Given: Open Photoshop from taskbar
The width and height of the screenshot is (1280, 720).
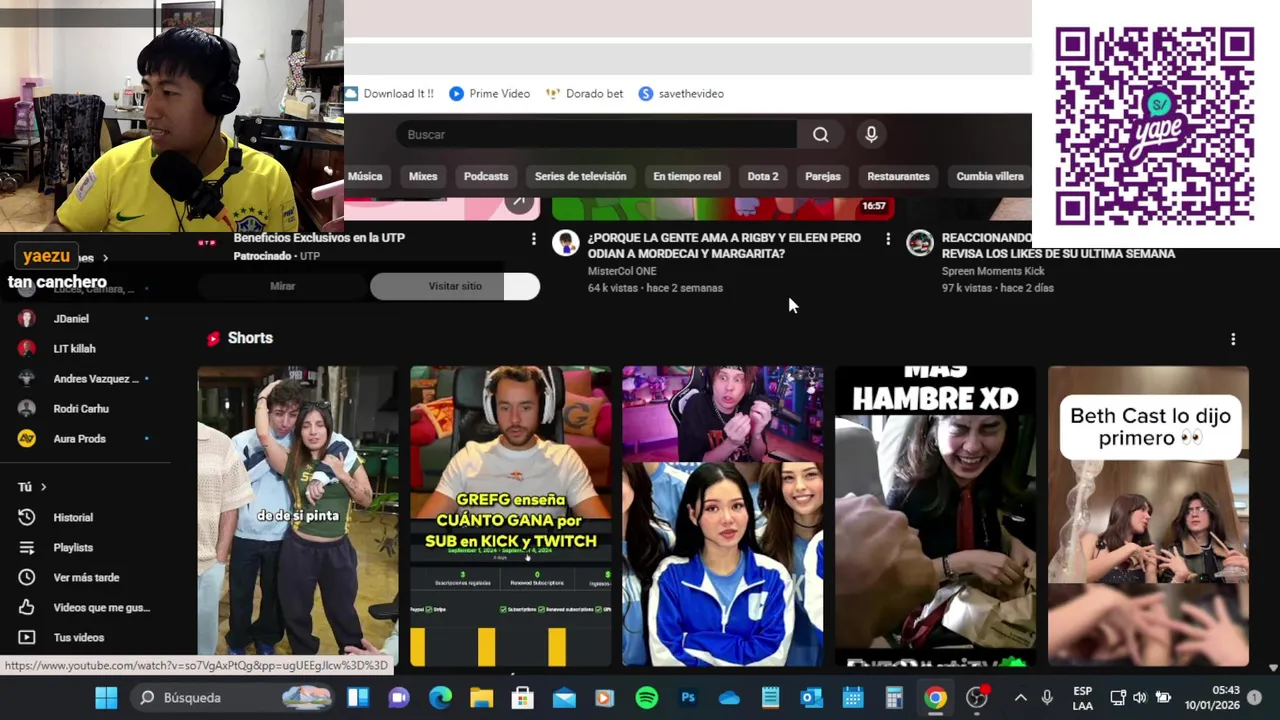Looking at the screenshot, I should (688, 698).
